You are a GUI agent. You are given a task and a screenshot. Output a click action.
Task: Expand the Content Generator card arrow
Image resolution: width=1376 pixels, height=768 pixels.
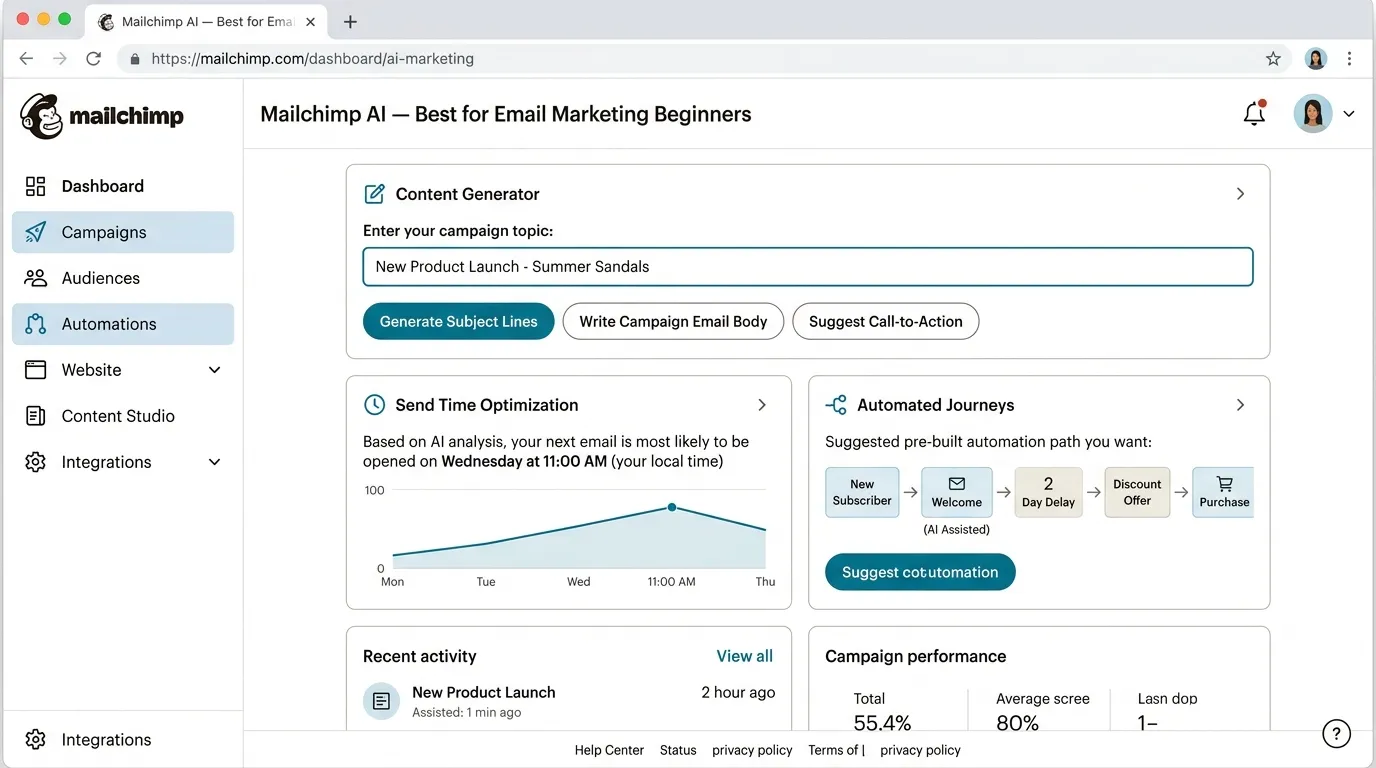coord(1240,194)
